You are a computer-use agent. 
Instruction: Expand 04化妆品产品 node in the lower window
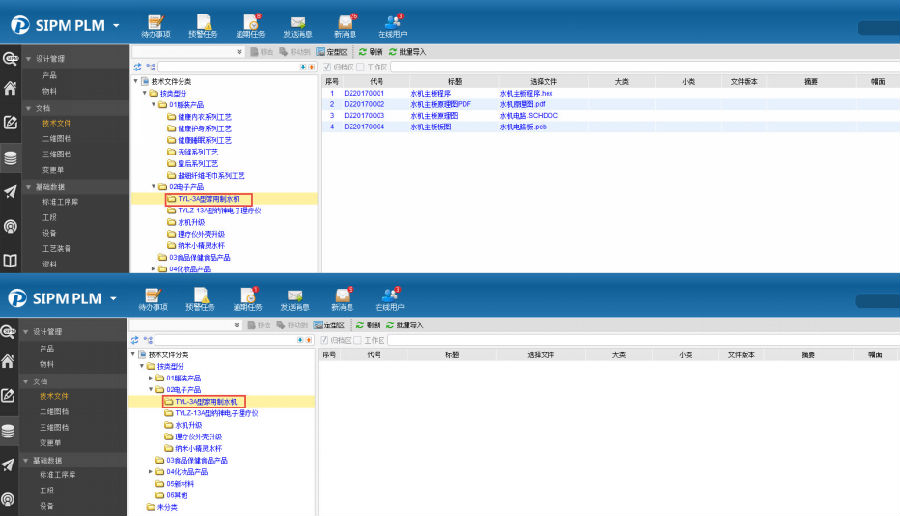(x=152, y=471)
